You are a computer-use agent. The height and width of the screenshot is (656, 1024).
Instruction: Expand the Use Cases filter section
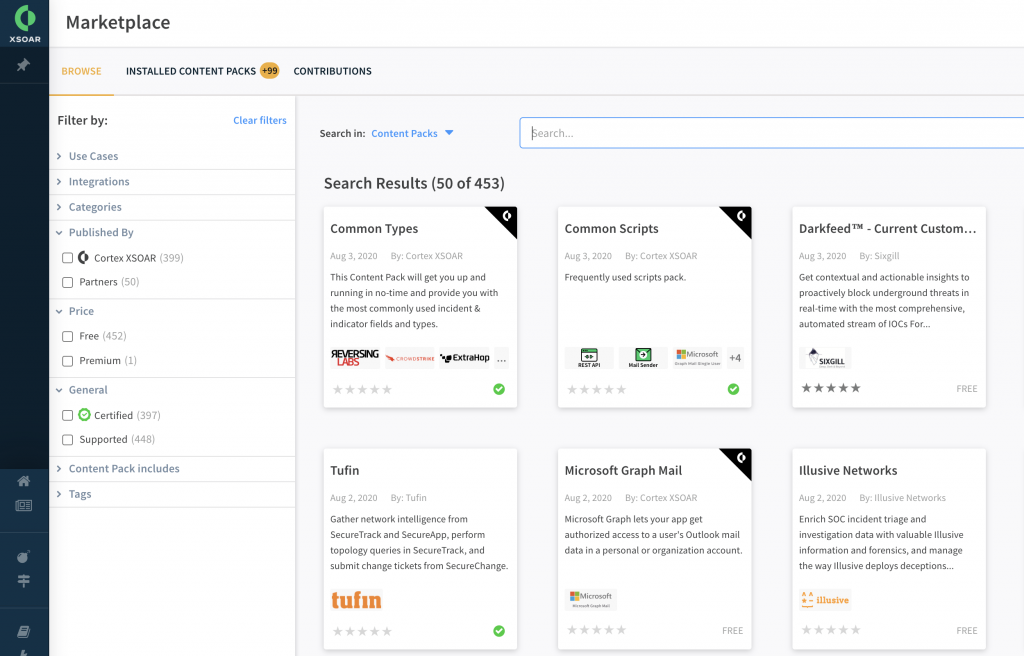coord(93,156)
